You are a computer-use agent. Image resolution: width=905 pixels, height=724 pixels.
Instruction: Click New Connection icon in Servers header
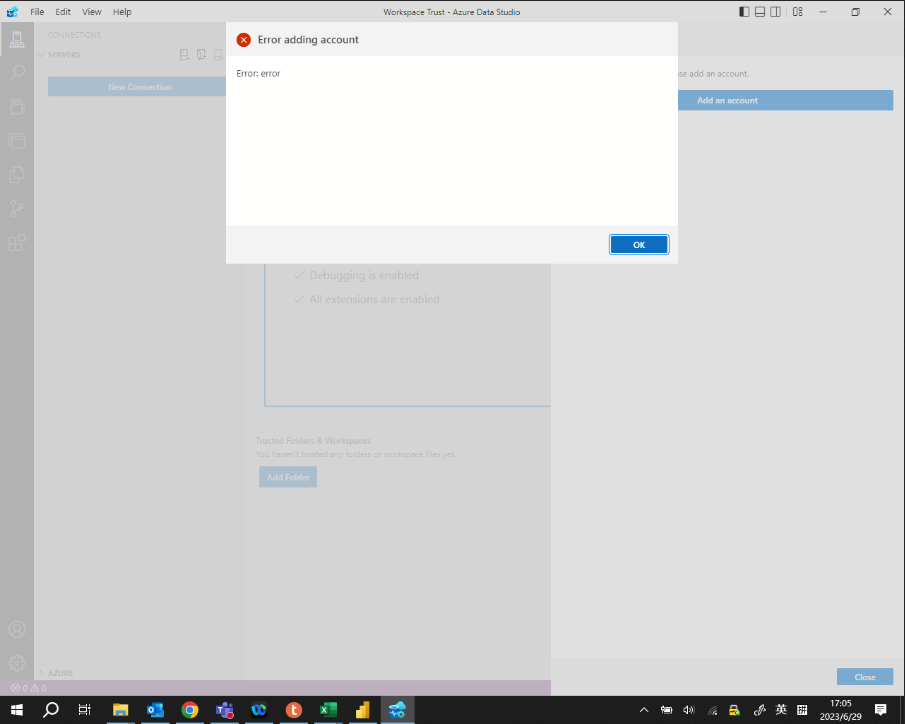[x=185, y=55]
